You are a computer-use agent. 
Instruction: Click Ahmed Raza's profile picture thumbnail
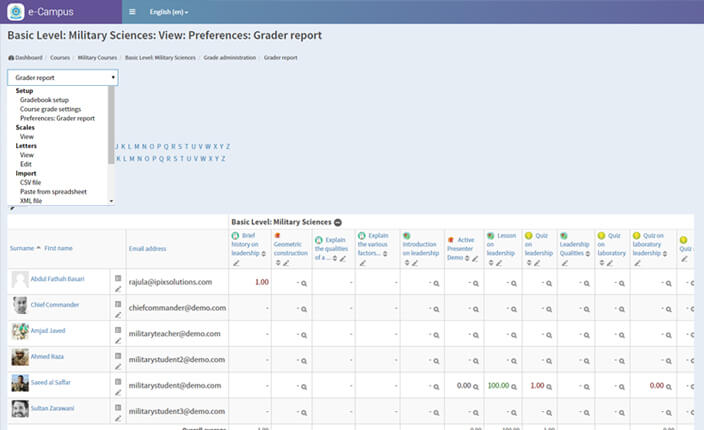click(20, 357)
